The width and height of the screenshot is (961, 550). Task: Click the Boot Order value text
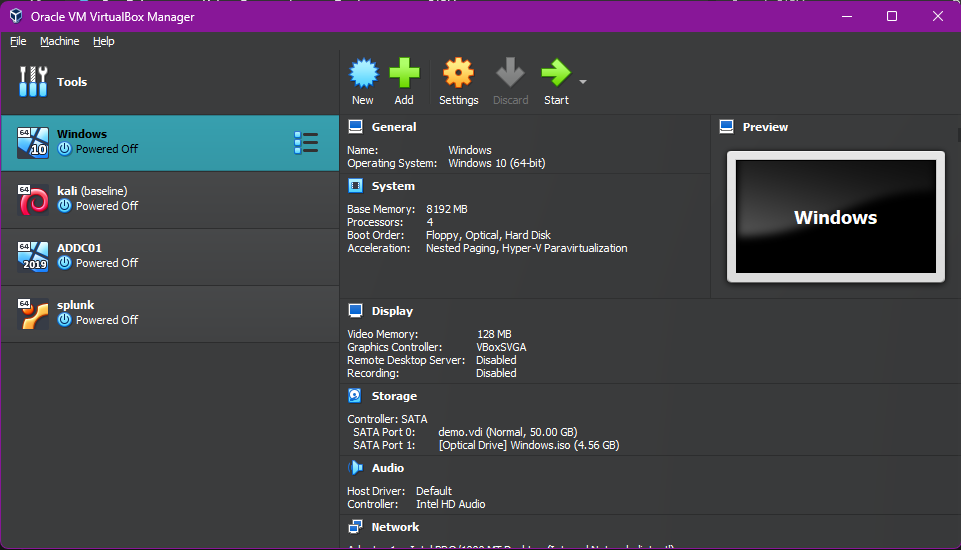[x=488, y=235]
